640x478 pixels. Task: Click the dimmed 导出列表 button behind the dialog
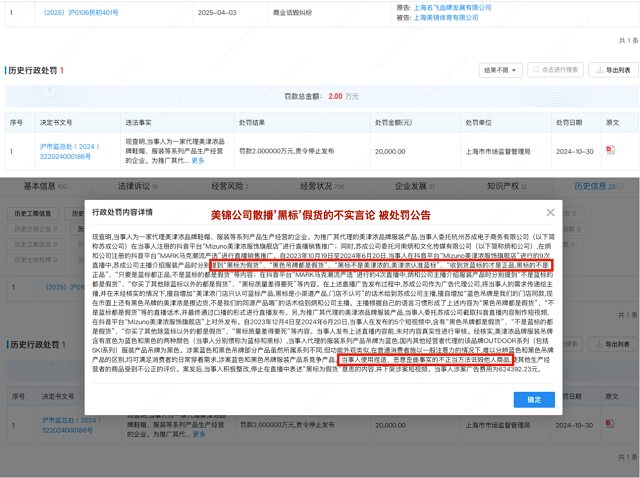(x=613, y=344)
